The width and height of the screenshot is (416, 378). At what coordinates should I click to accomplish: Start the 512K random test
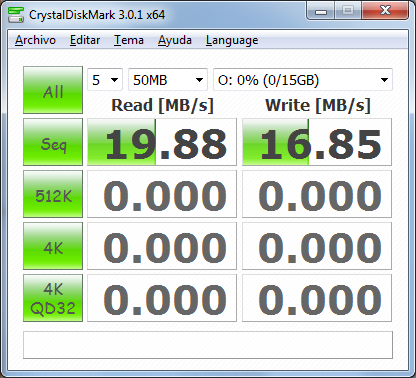tap(53, 194)
